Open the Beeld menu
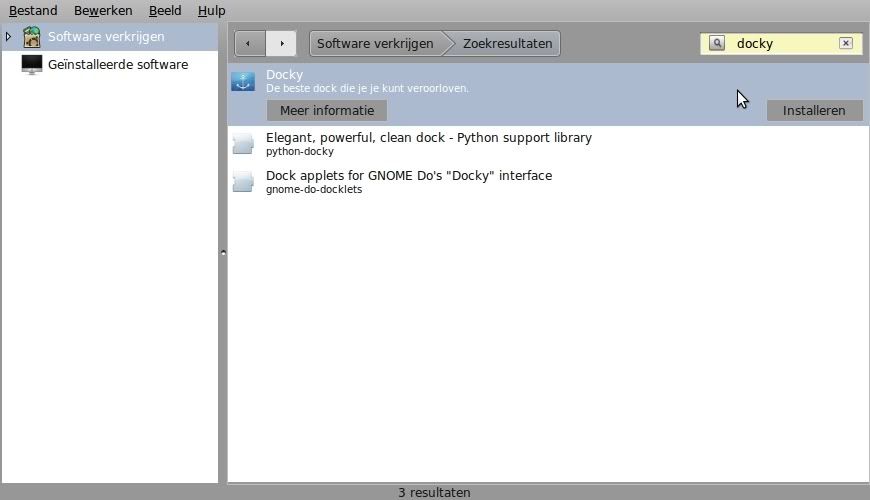 [x=165, y=11]
